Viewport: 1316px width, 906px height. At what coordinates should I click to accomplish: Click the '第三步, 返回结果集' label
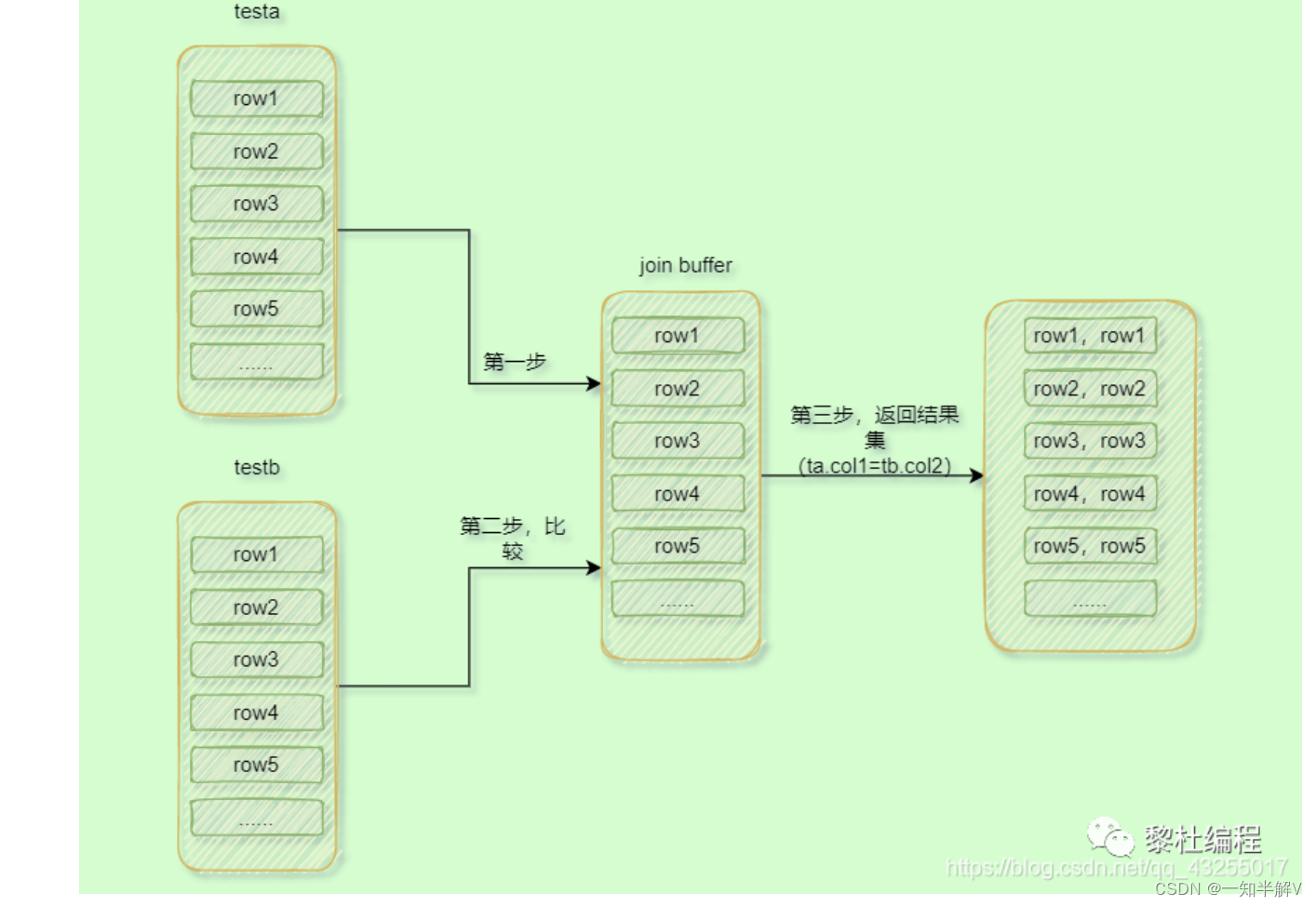pyautogui.click(x=875, y=427)
